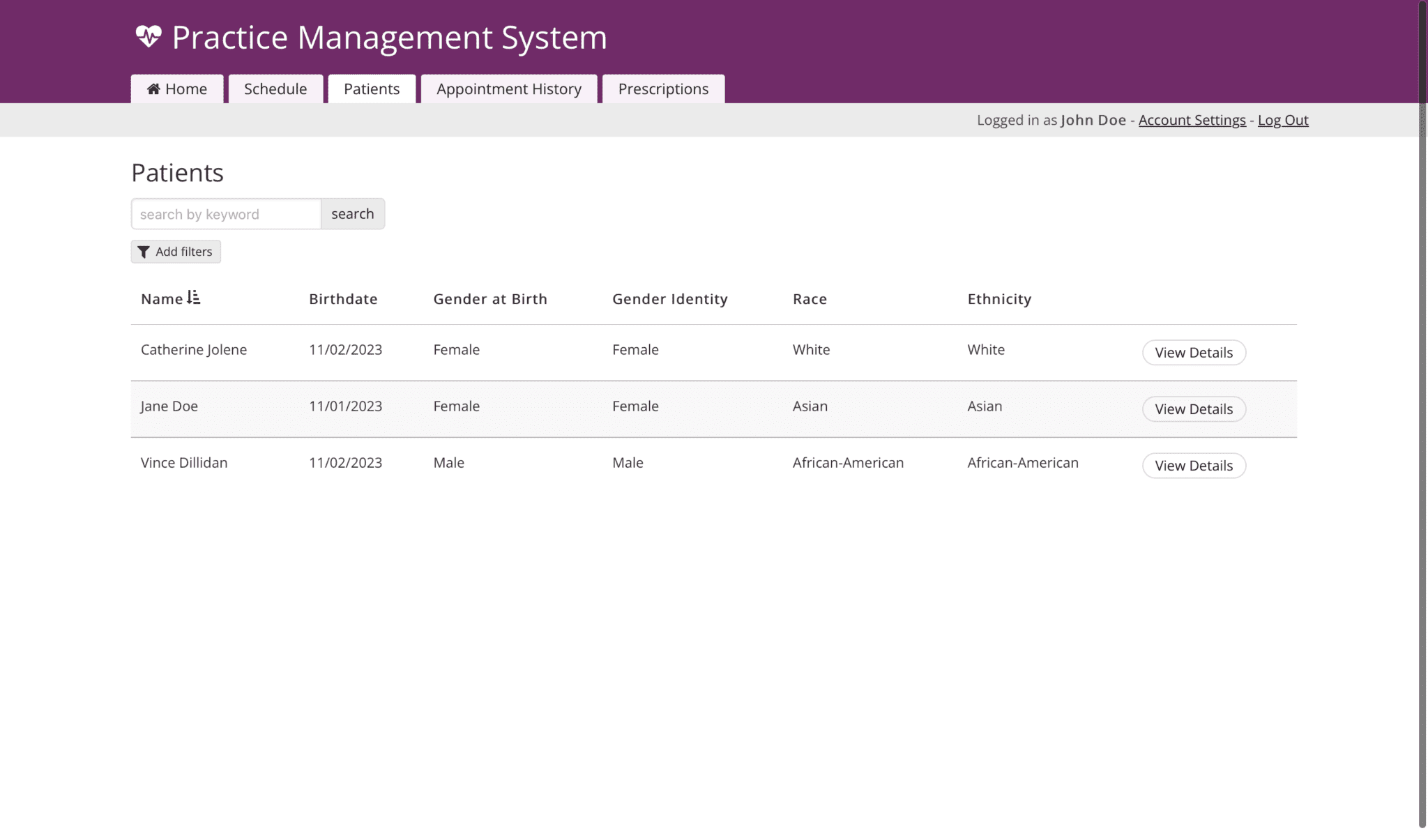The image size is (1428, 840).
Task: Click the Log Out link
Action: (1282, 120)
